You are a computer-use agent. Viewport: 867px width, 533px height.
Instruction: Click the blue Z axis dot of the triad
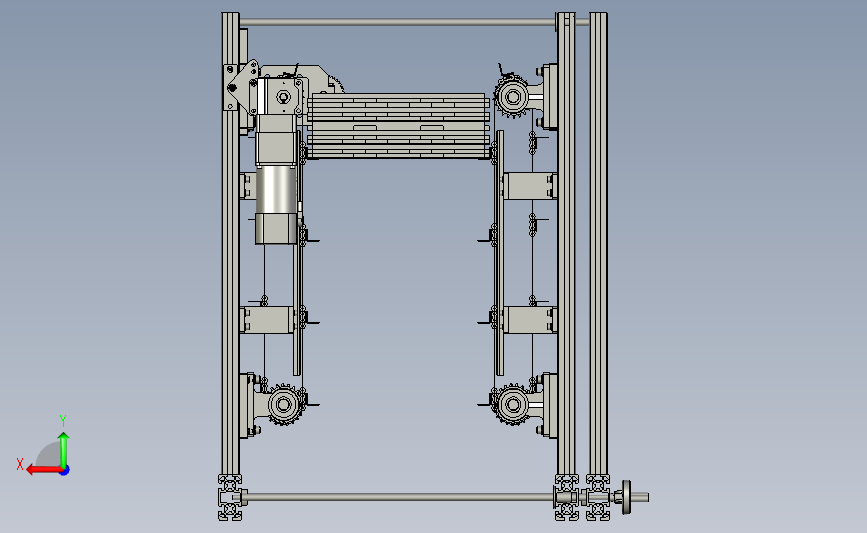pos(65,471)
